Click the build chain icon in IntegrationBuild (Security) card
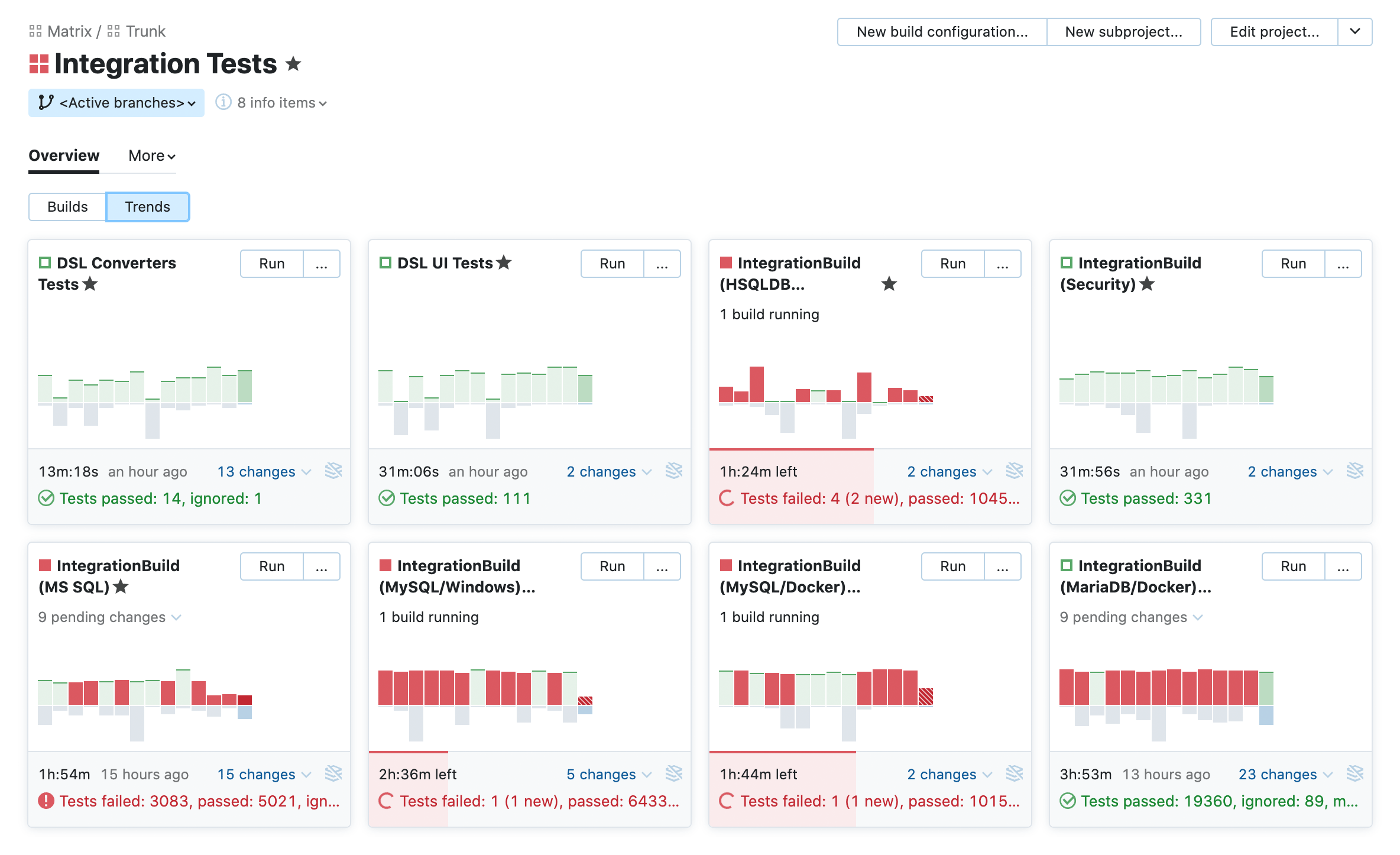 1354,471
